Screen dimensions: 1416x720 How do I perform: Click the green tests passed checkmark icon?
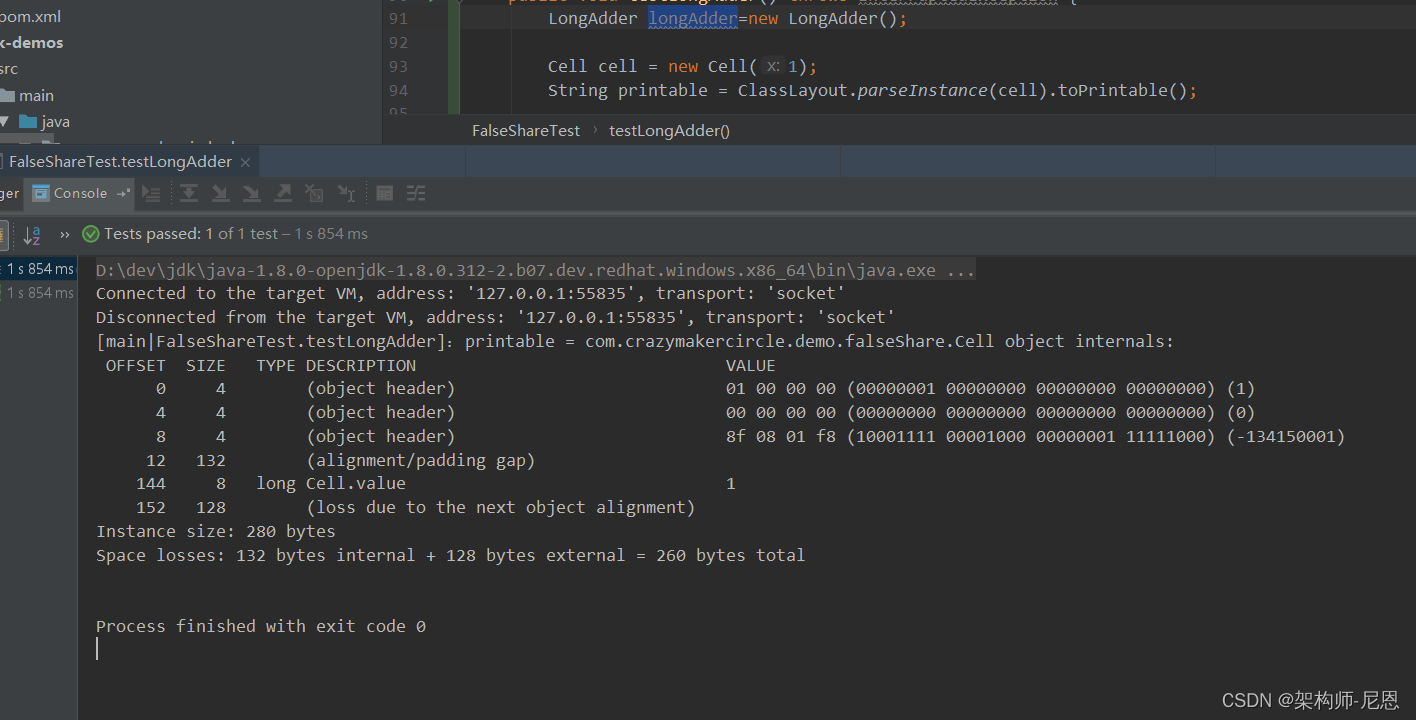pyautogui.click(x=91, y=234)
